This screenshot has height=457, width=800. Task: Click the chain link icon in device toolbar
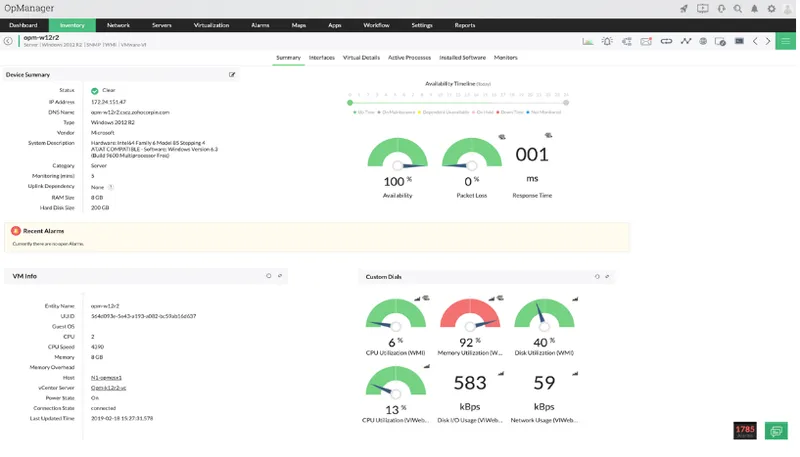666,41
